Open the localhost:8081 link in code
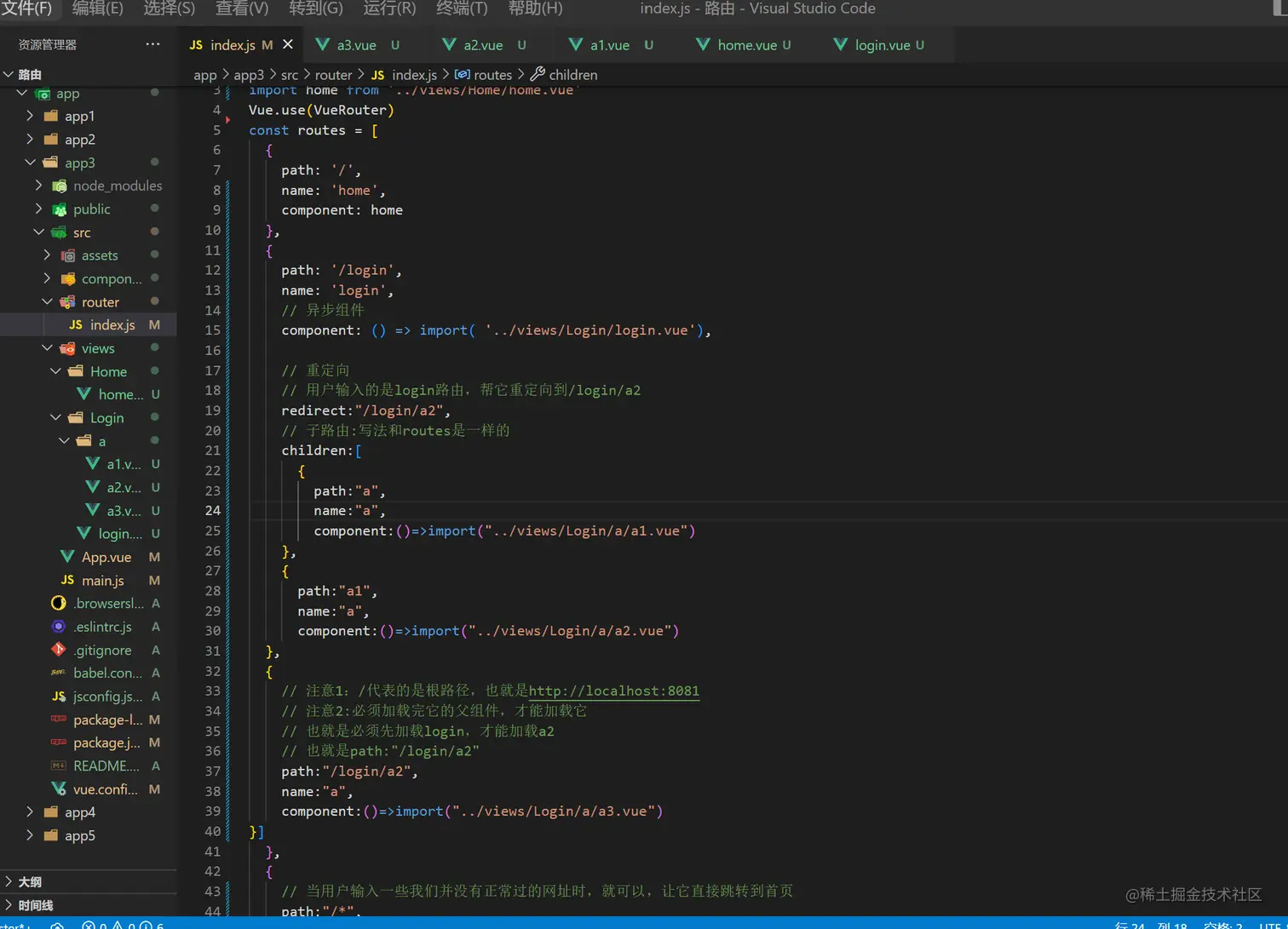This screenshot has height=929, width=1288. pos(613,691)
